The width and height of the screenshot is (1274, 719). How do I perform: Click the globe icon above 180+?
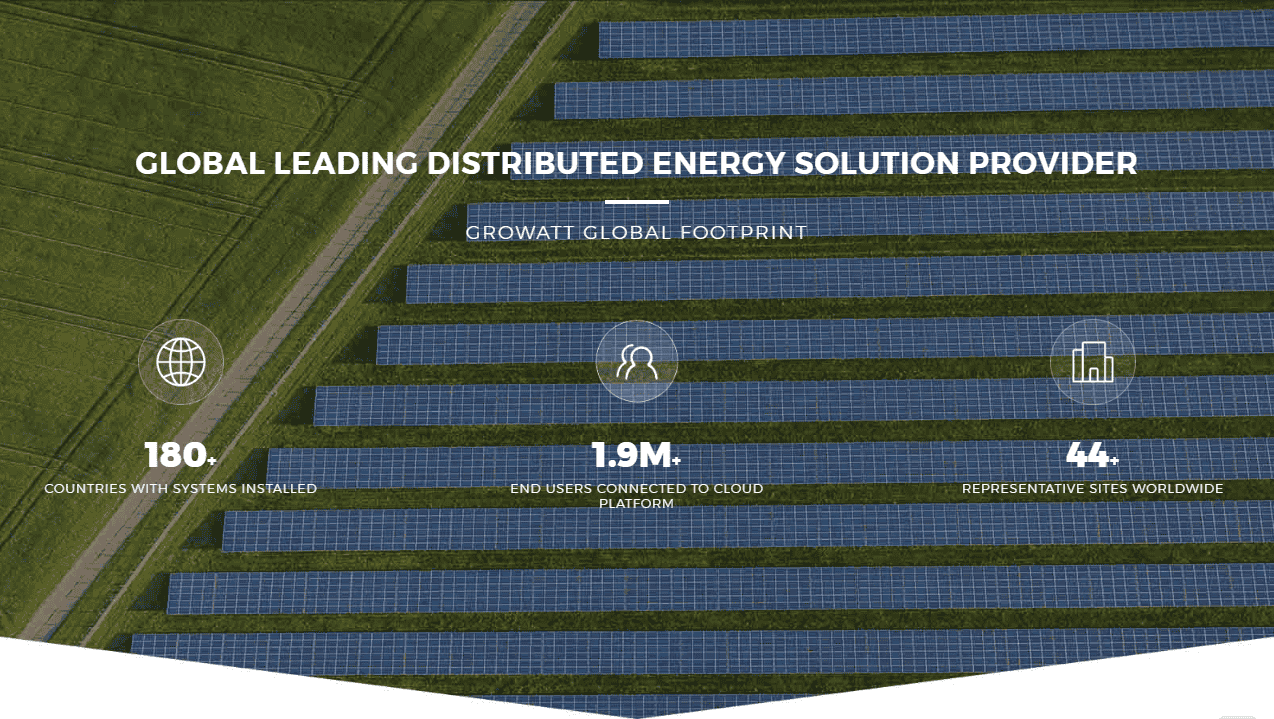click(181, 361)
